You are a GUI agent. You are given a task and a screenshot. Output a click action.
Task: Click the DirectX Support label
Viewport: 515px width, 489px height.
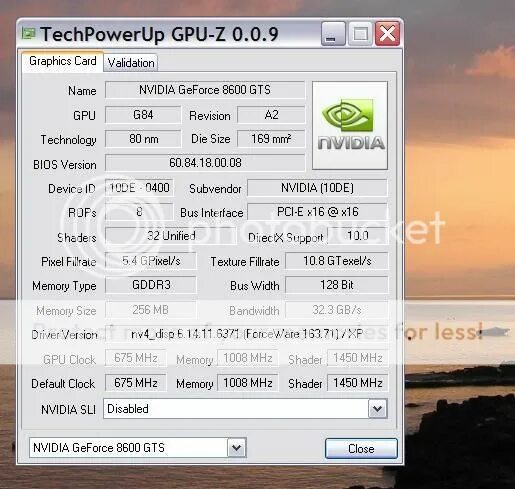(x=286, y=238)
